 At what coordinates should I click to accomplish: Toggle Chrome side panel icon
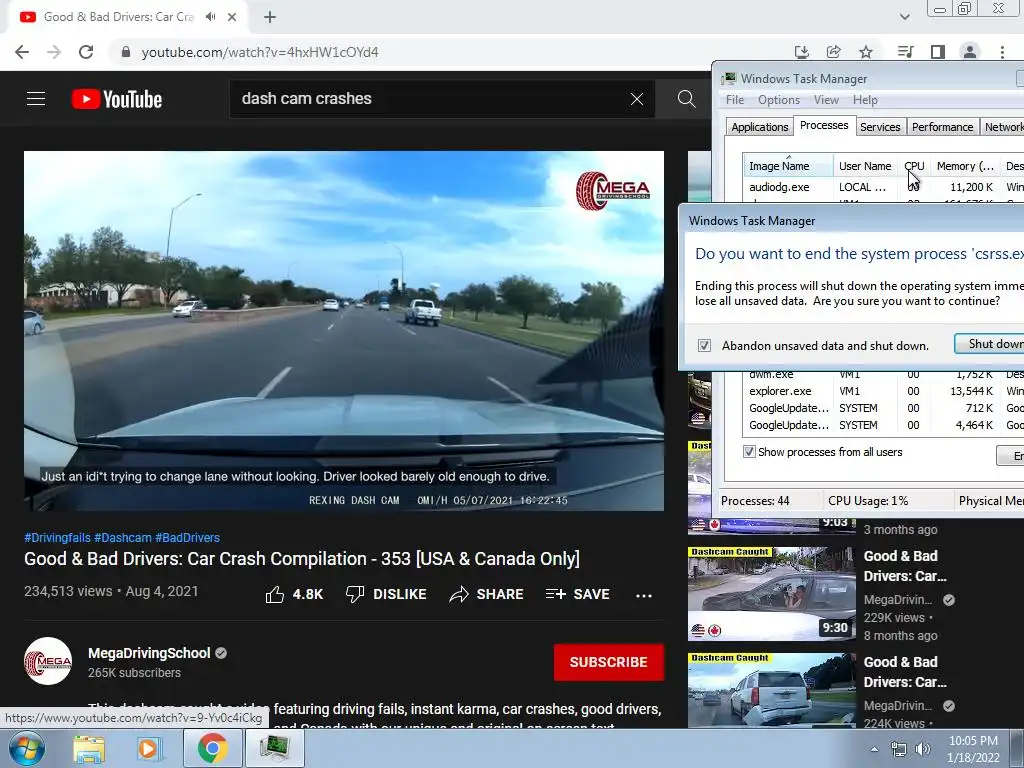938,52
